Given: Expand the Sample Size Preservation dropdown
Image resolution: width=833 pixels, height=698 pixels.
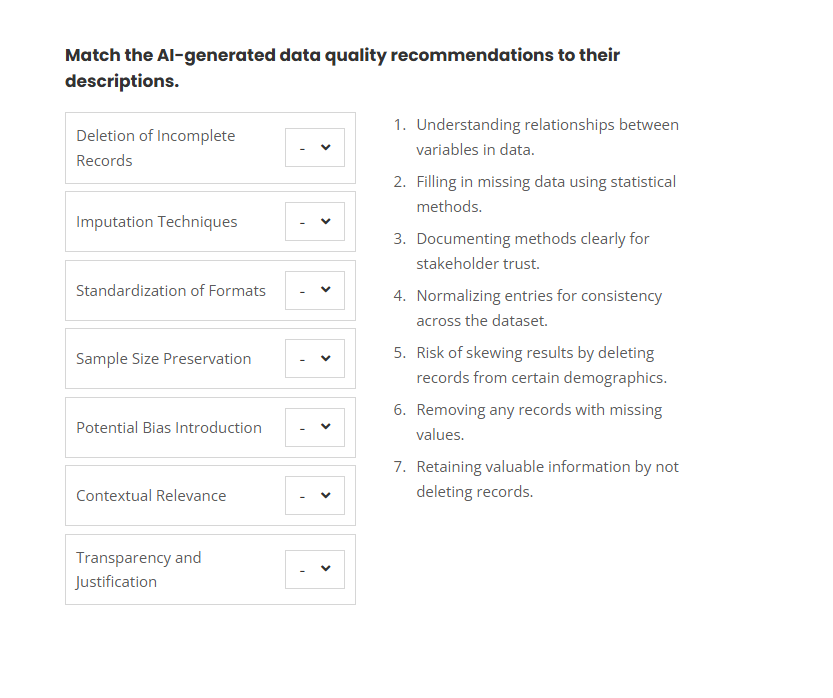Looking at the screenshot, I should [314, 358].
